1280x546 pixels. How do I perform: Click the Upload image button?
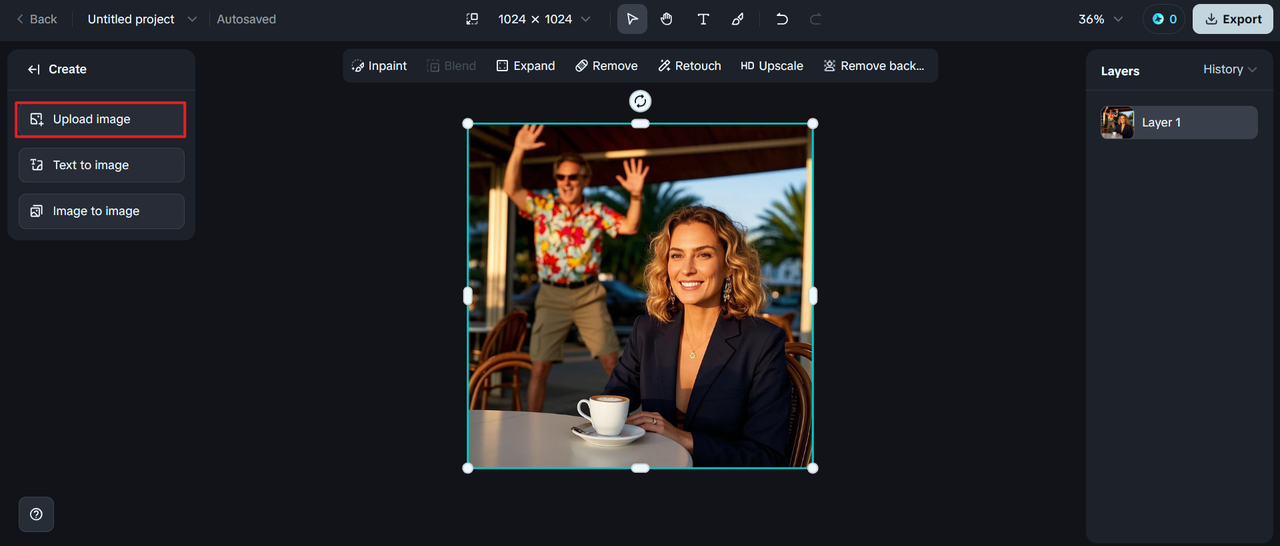click(x=101, y=119)
